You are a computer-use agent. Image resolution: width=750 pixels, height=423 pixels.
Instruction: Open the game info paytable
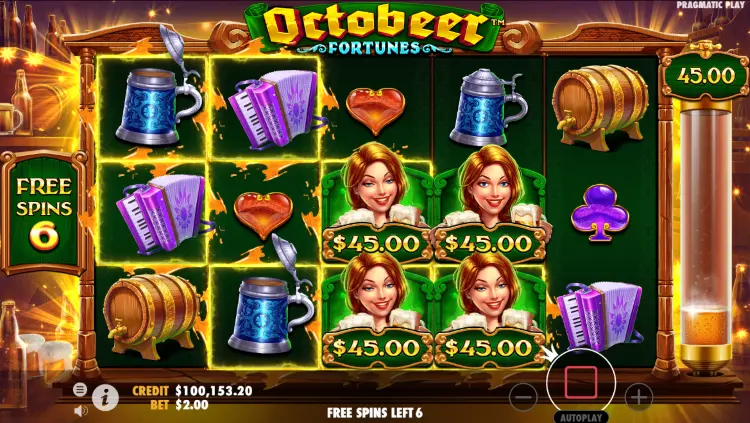click(x=105, y=397)
